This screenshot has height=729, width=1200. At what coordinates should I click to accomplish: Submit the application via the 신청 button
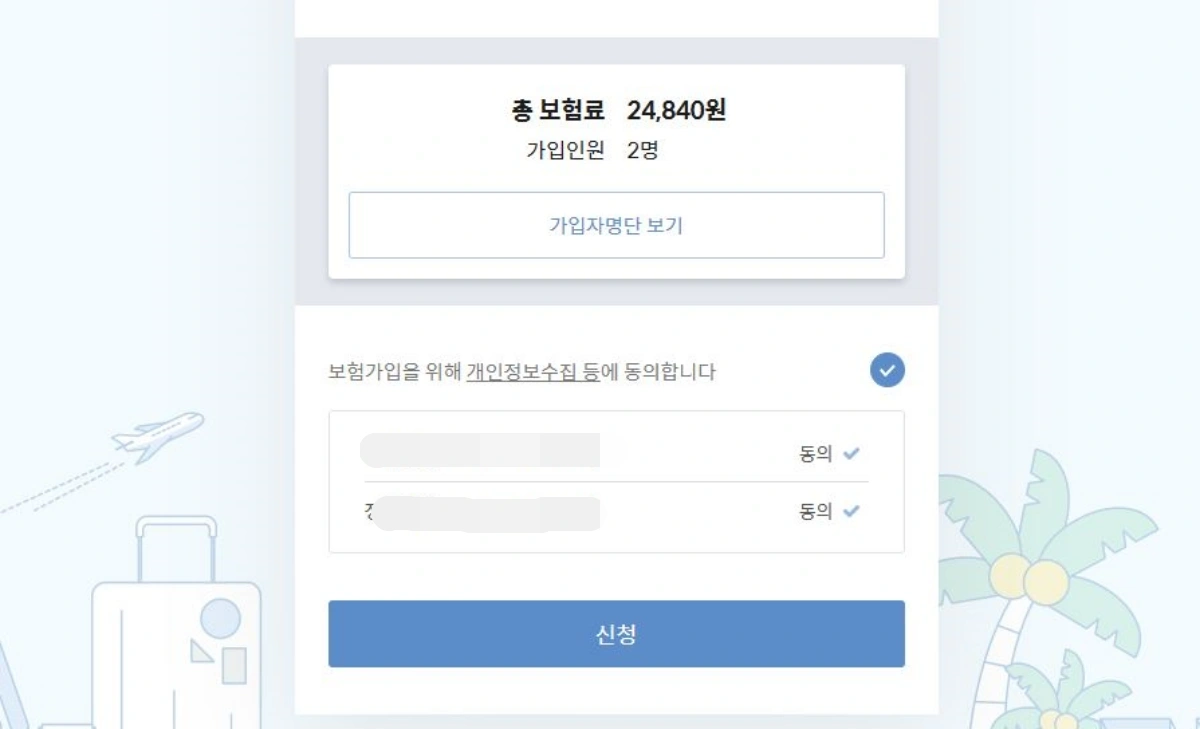pos(615,633)
